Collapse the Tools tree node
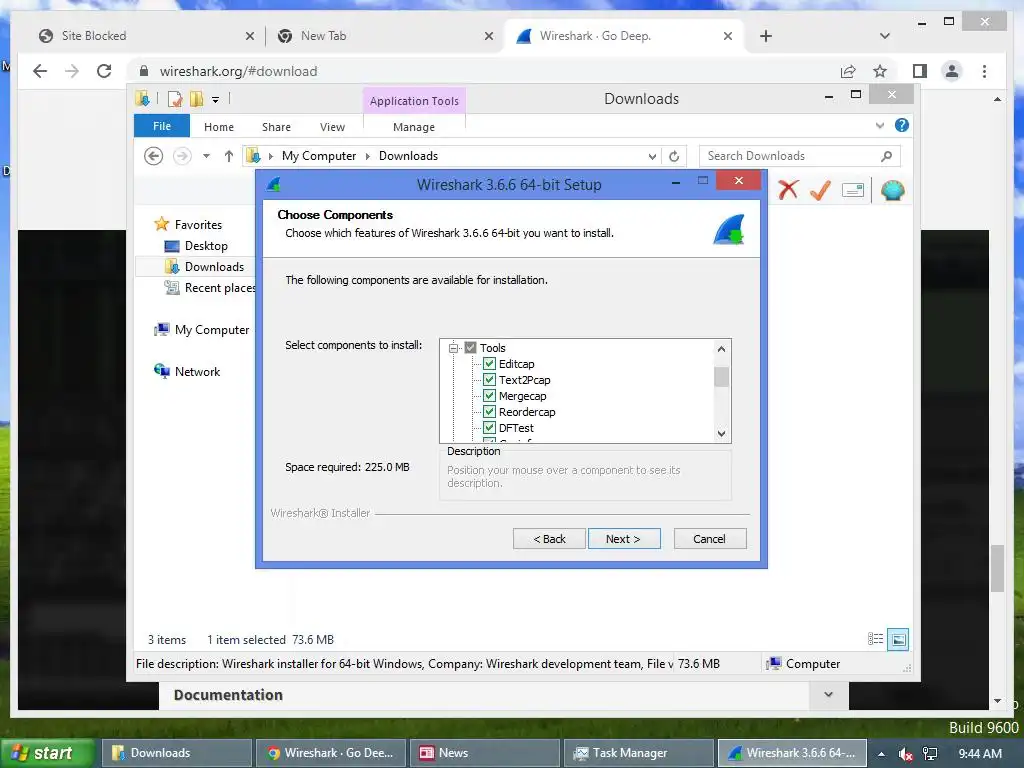The height and width of the screenshot is (768, 1024). (x=453, y=348)
